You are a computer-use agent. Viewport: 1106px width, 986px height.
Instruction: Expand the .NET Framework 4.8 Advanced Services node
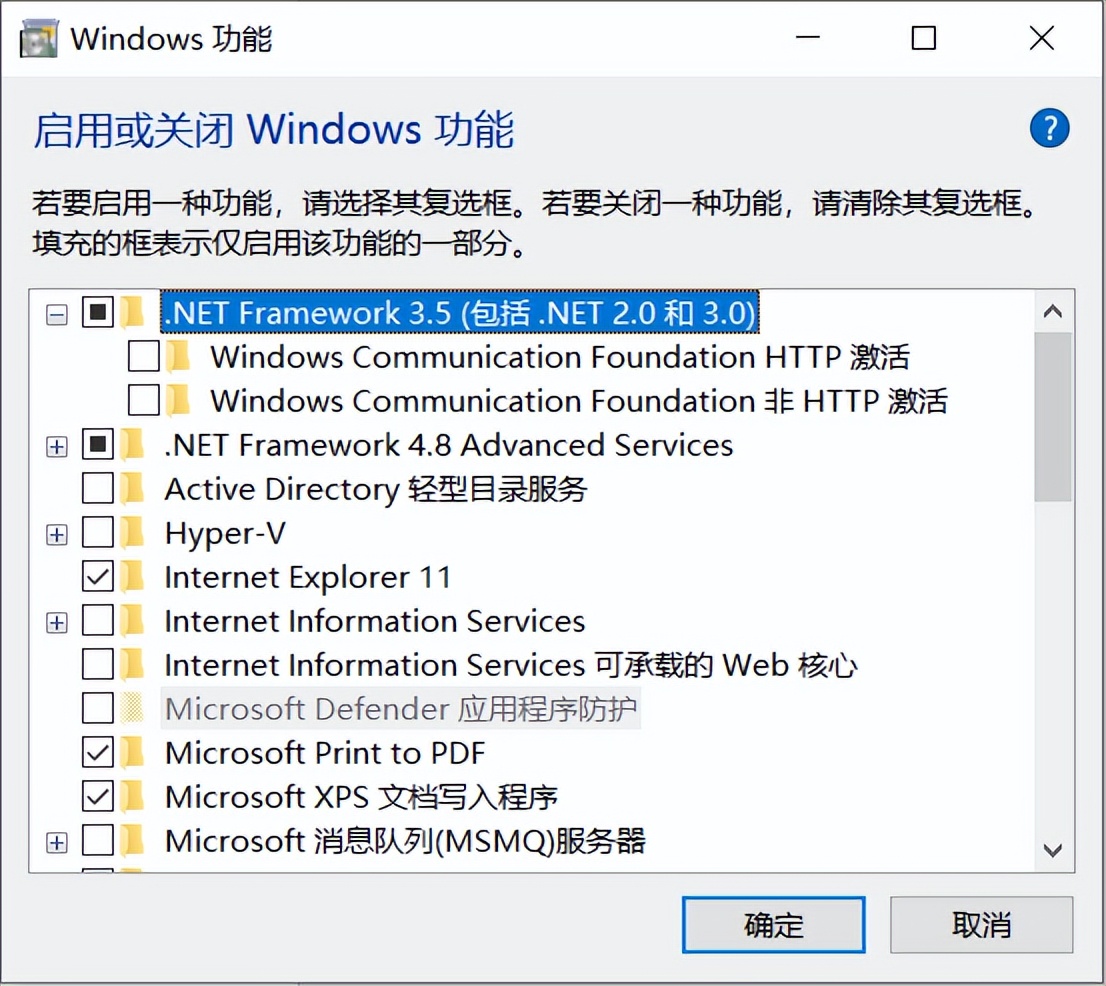57,446
